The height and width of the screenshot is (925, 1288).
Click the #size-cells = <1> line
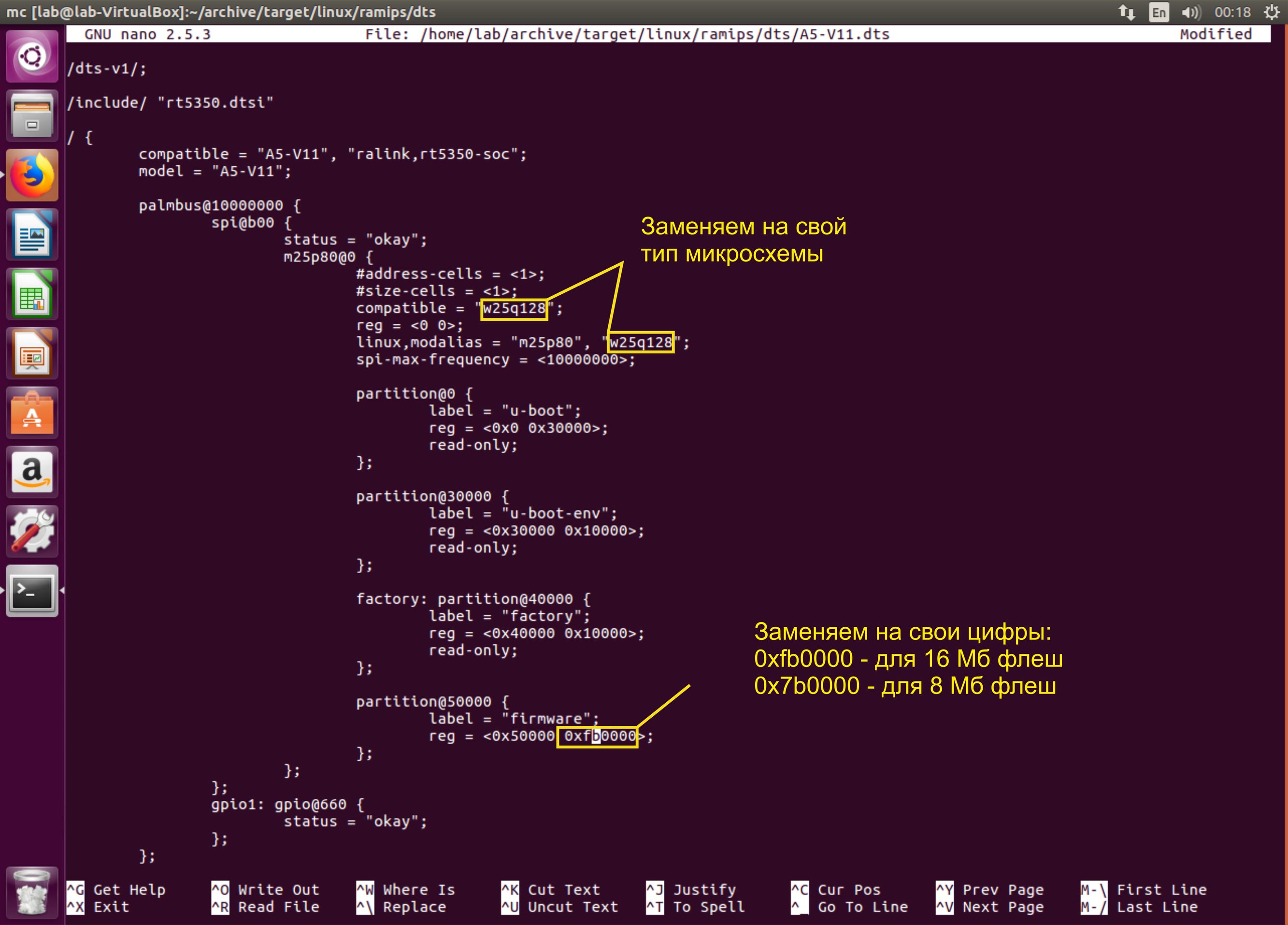pos(437,291)
